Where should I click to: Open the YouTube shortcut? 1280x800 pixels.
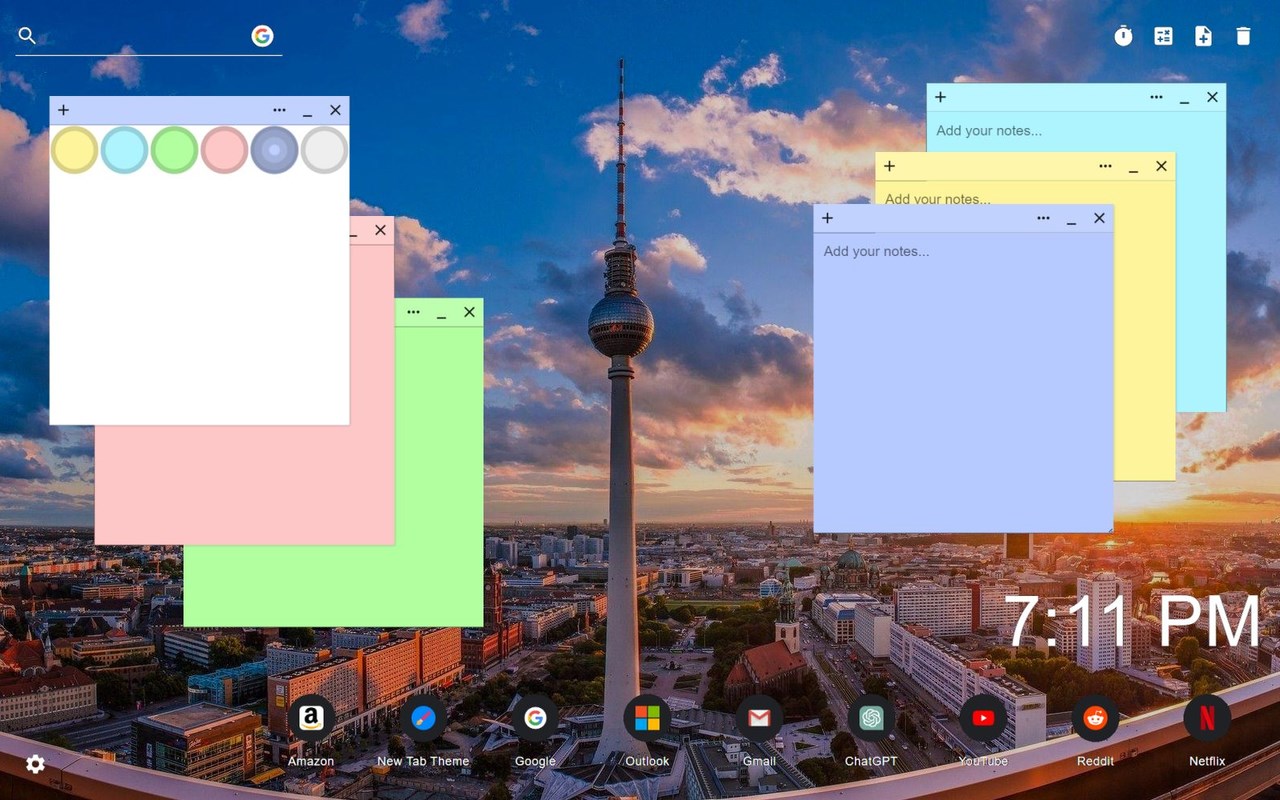click(983, 718)
